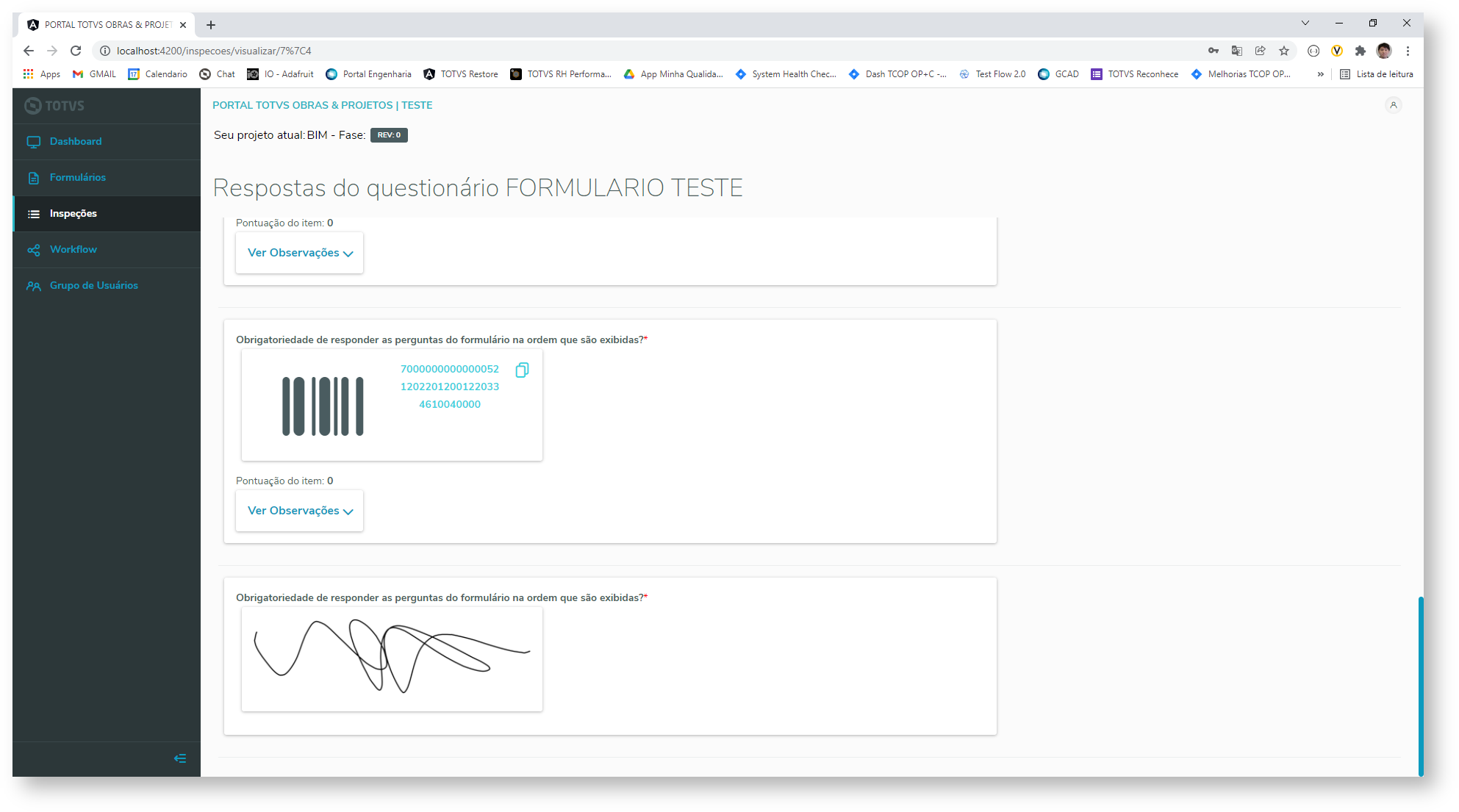
Task: Open the user profile icon at top right
Action: [1393, 105]
